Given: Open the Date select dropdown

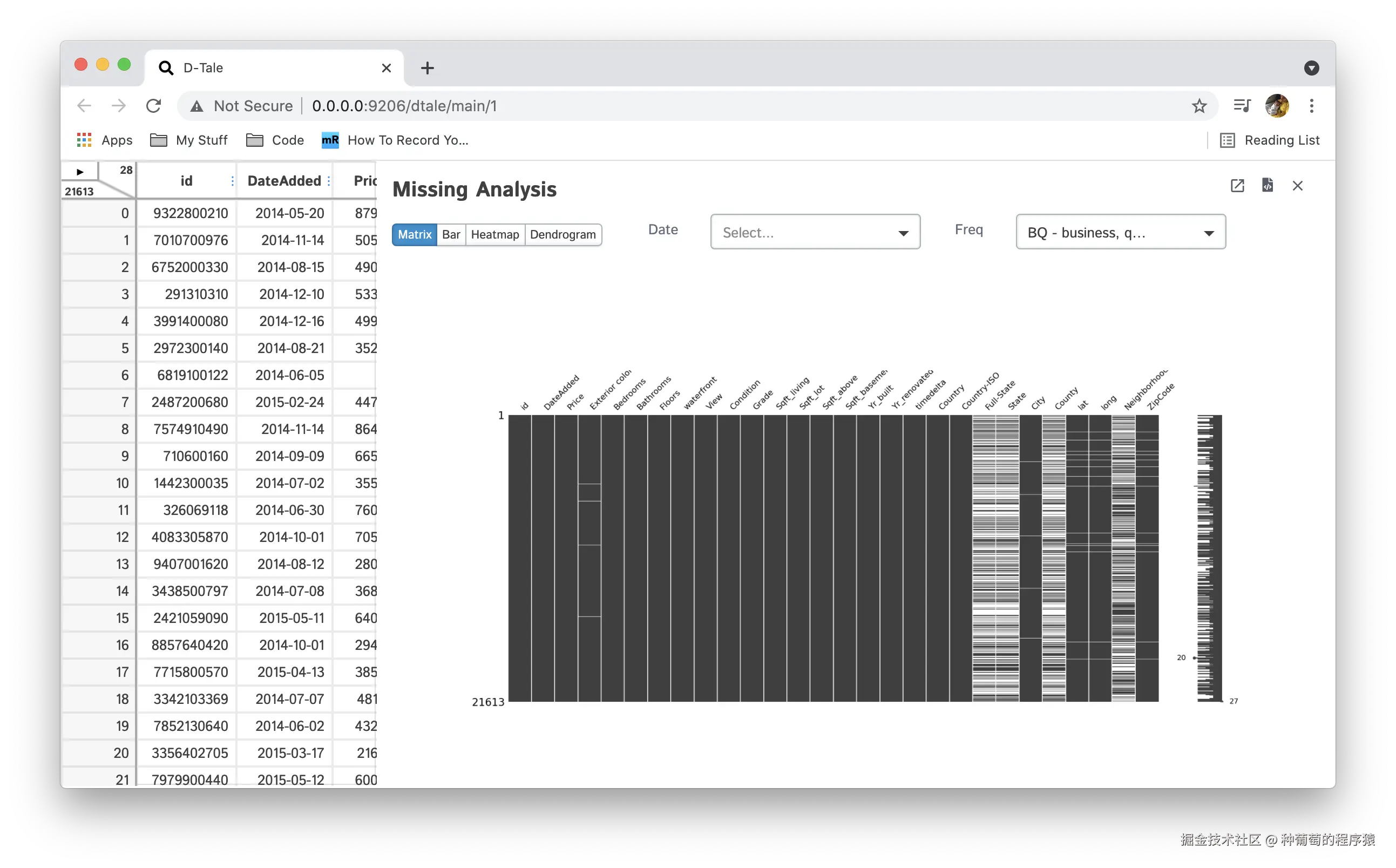Looking at the screenshot, I should pyautogui.click(x=815, y=232).
